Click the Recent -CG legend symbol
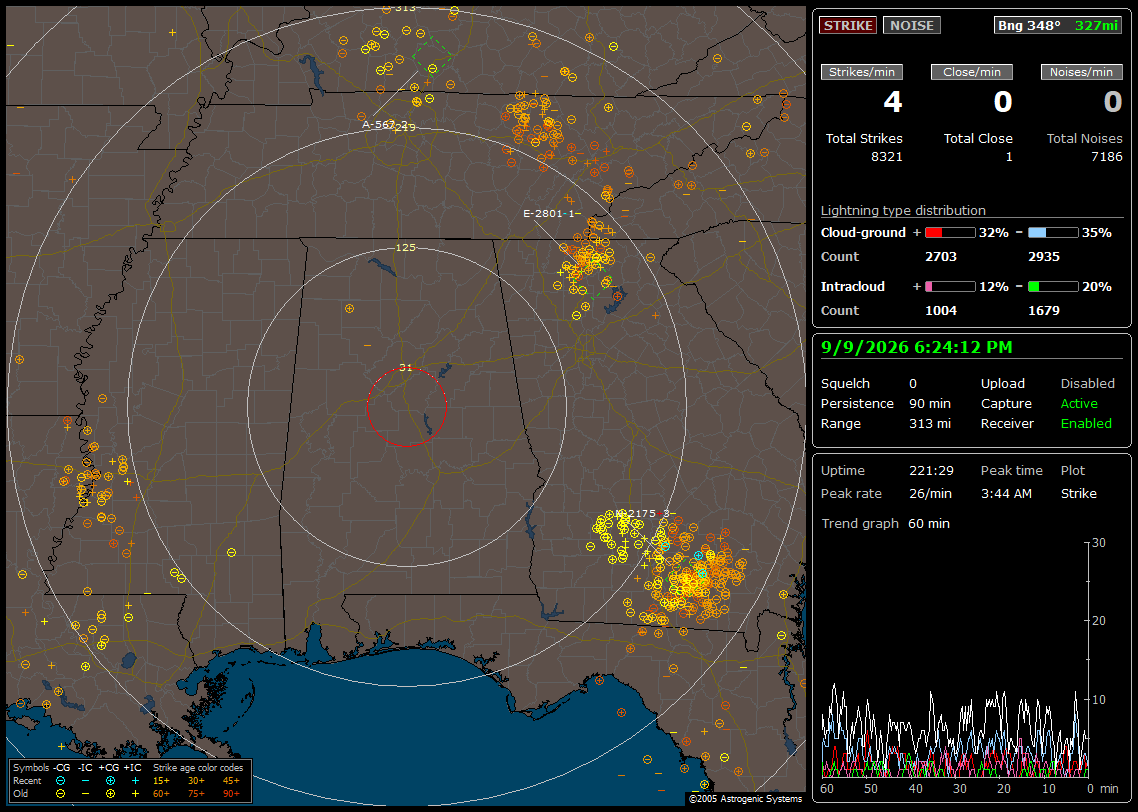Viewport: 1138px width, 812px height. (x=60, y=781)
